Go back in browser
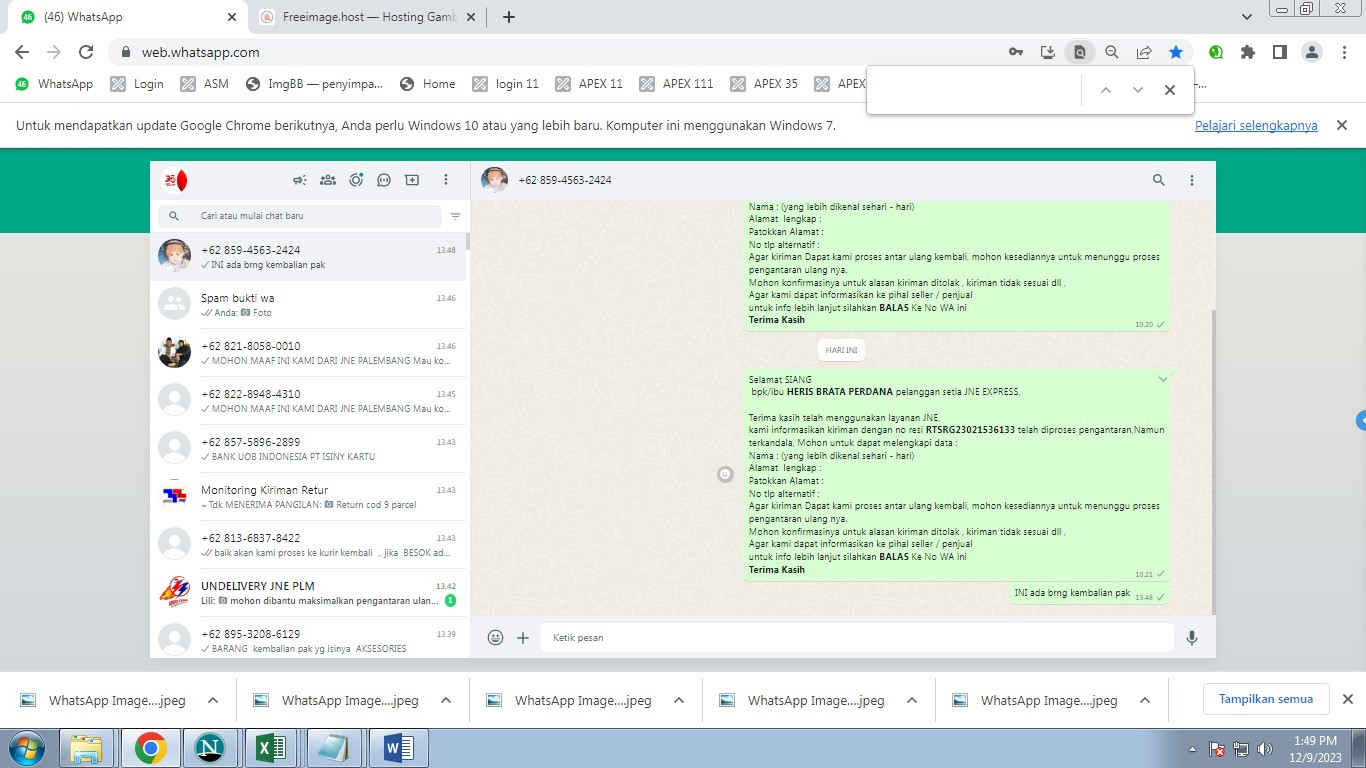 point(22,52)
